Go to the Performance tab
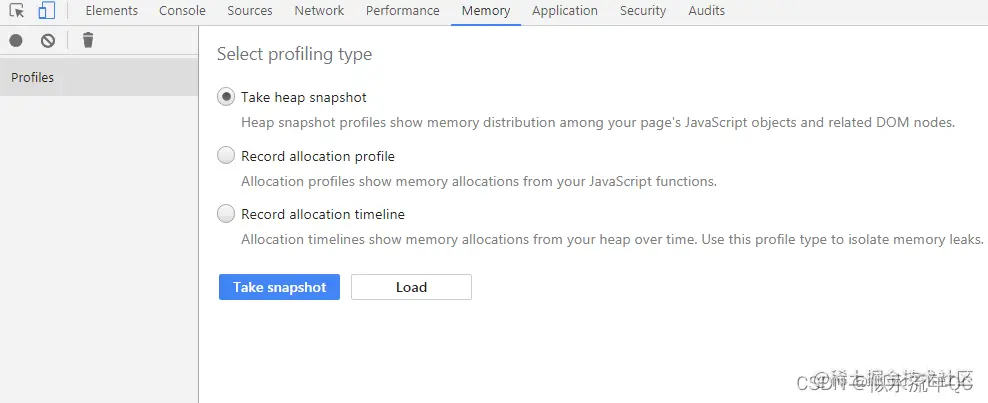Screen dimensions: 988x403 point(403,11)
